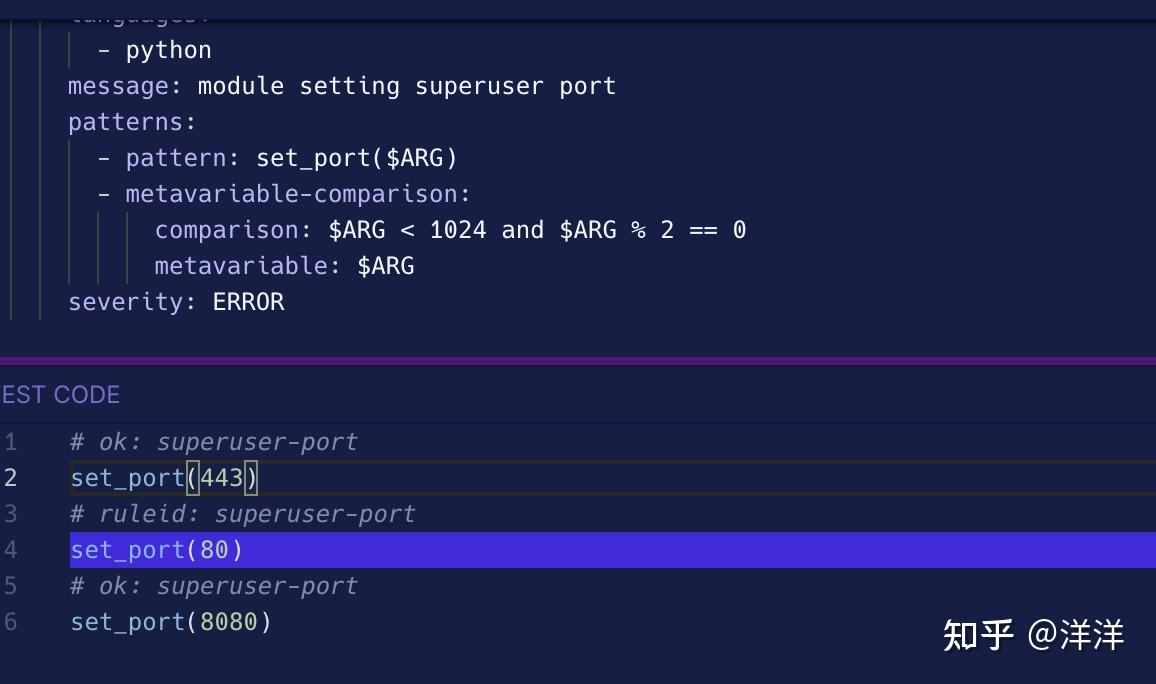The image size is (1156, 684).
Task: Click the 'severity' key in the rule
Action: pyautogui.click(x=126, y=302)
